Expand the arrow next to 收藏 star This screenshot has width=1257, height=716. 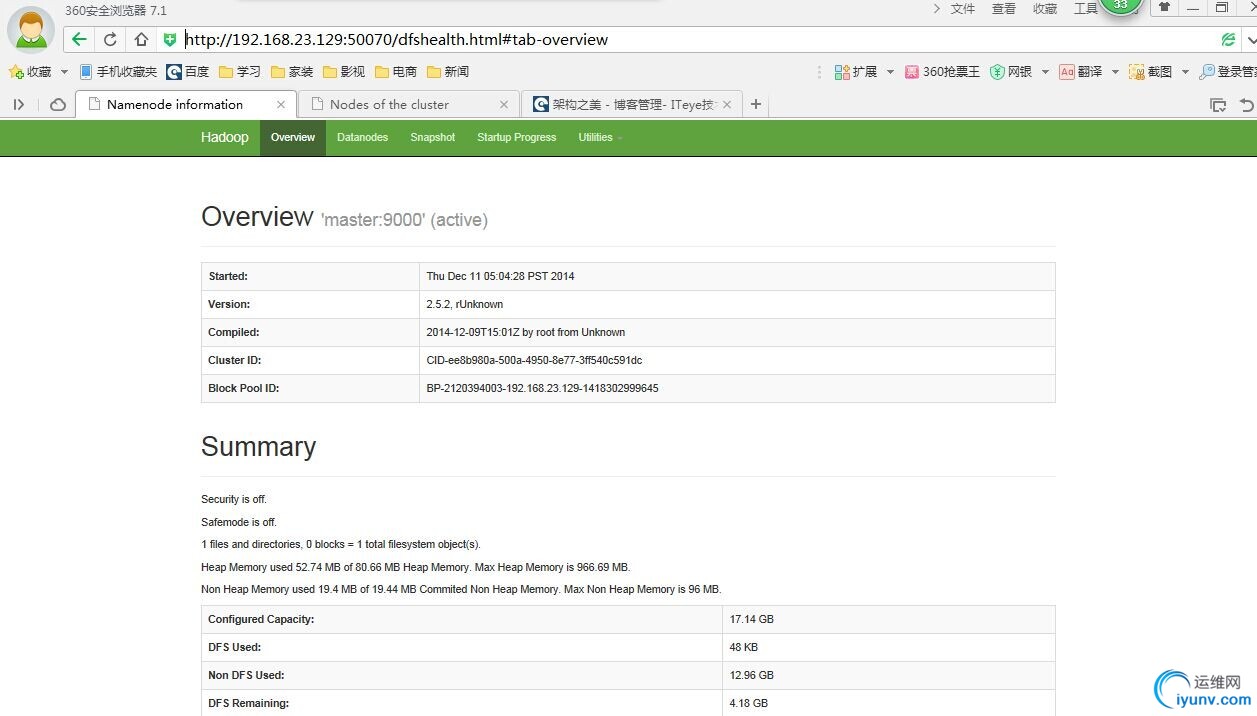click(x=64, y=72)
